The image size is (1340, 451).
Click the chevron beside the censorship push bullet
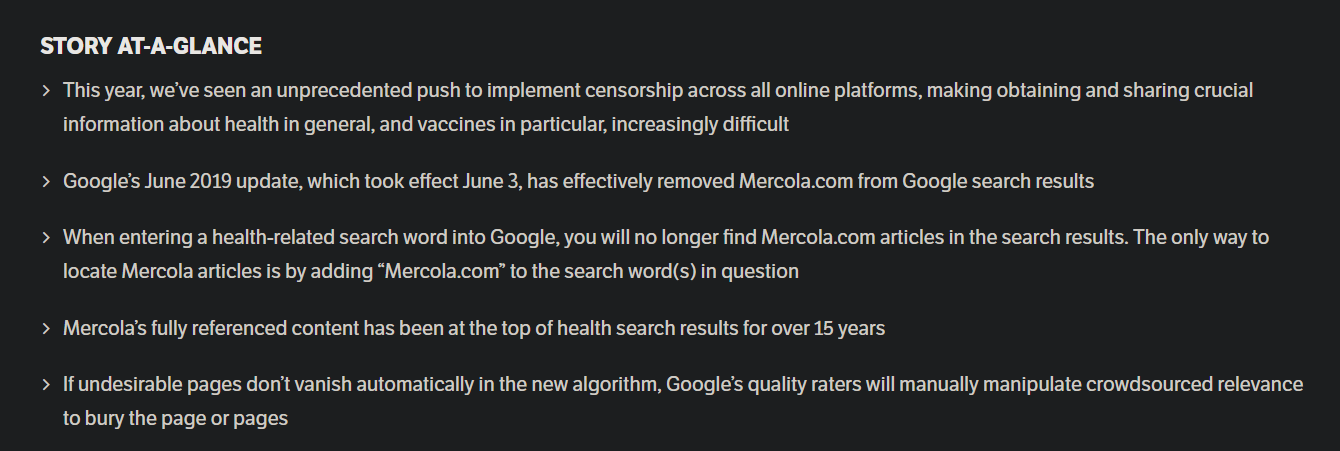[46, 91]
